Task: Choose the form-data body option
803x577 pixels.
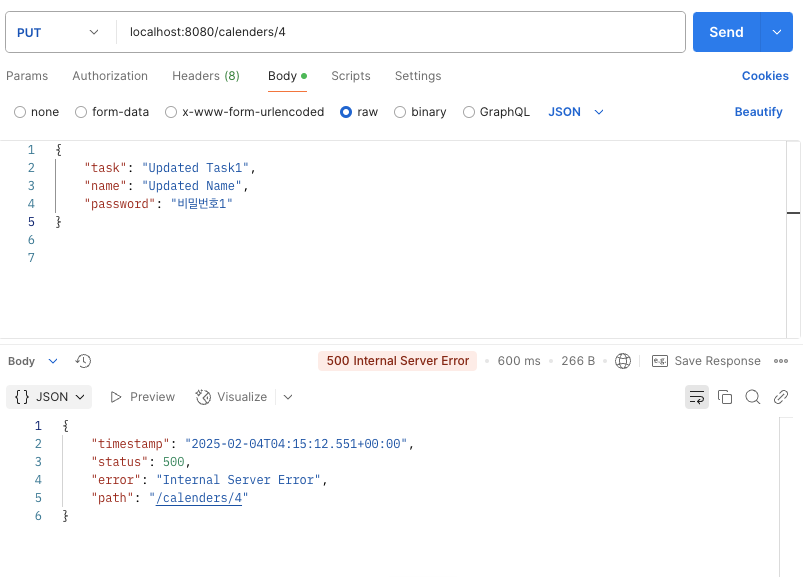Action: point(112,112)
